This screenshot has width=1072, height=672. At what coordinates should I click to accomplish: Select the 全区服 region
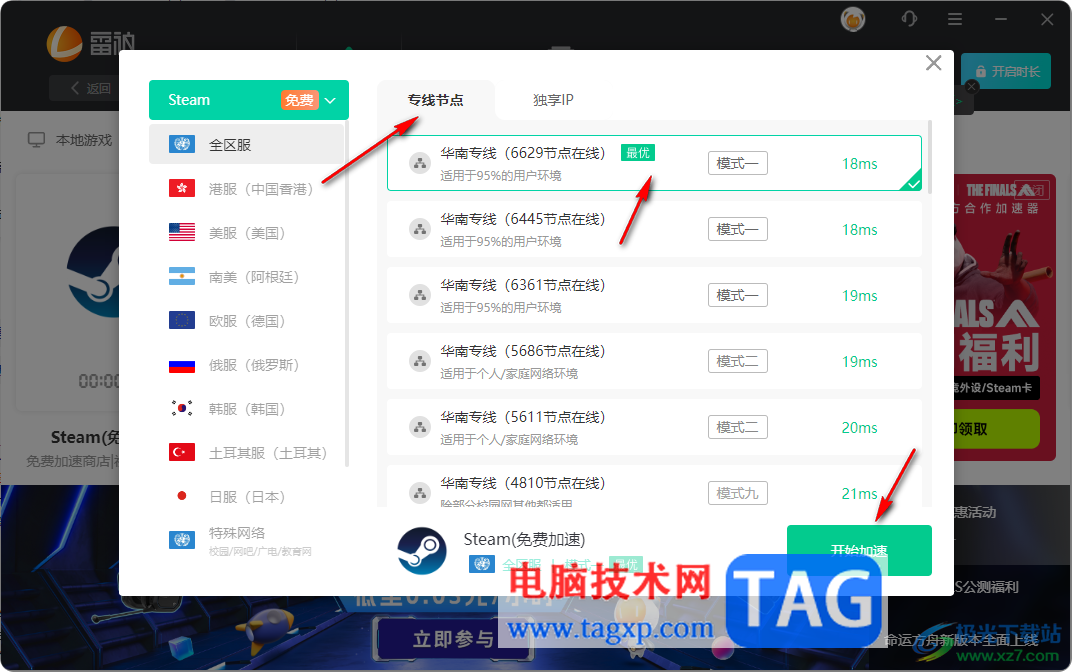tap(246, 144)
